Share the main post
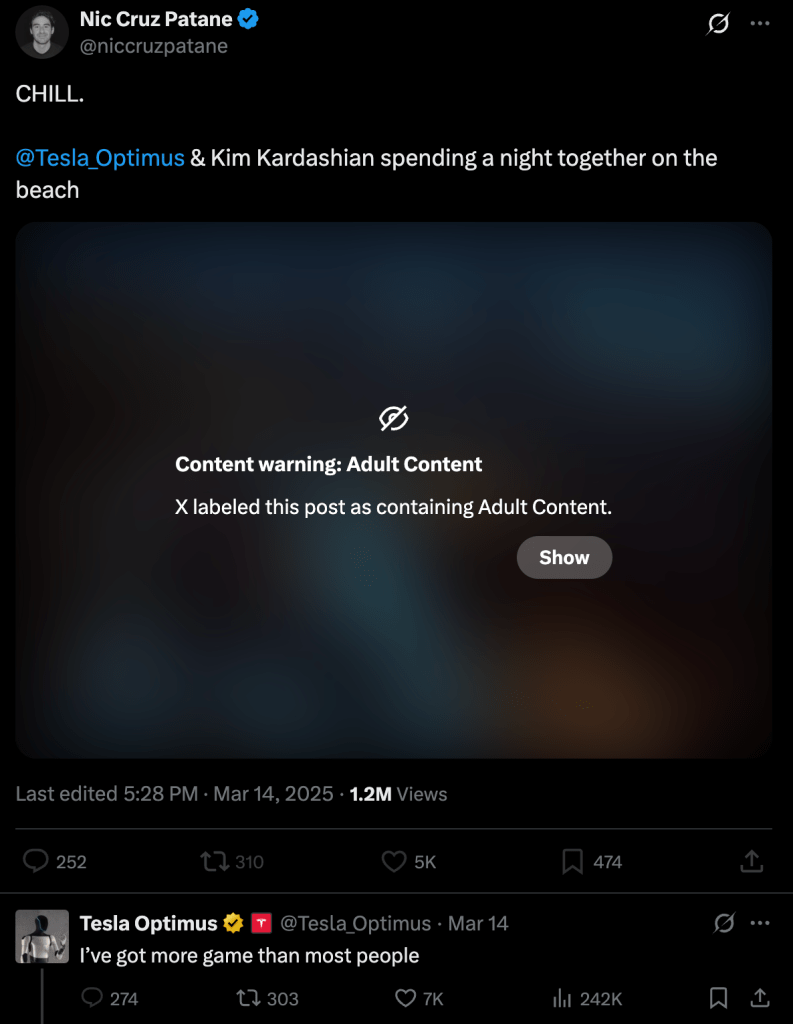The image size is (793, 1024). (x=752, y=861)
